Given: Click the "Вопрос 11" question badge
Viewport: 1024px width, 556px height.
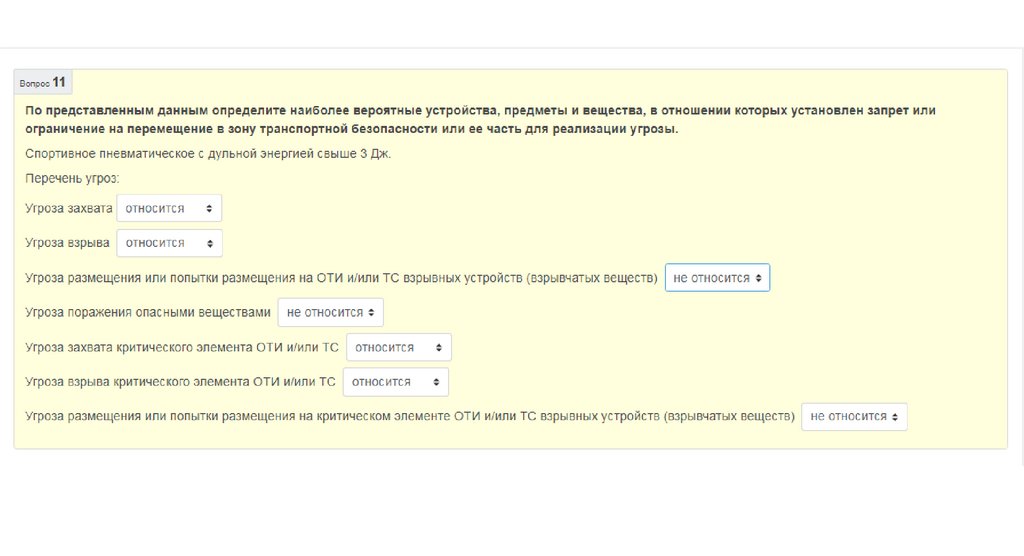Looking at the screenshot, I should coord(43,82).
